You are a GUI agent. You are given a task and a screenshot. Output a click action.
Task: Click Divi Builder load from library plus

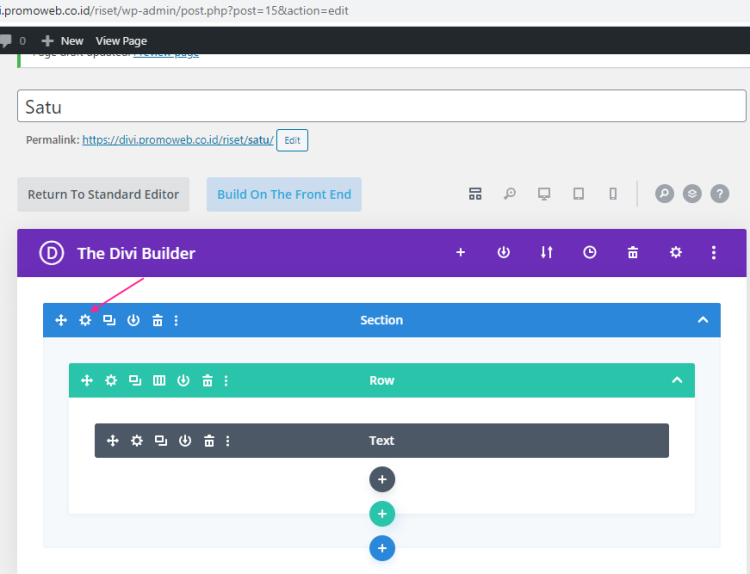461,252
